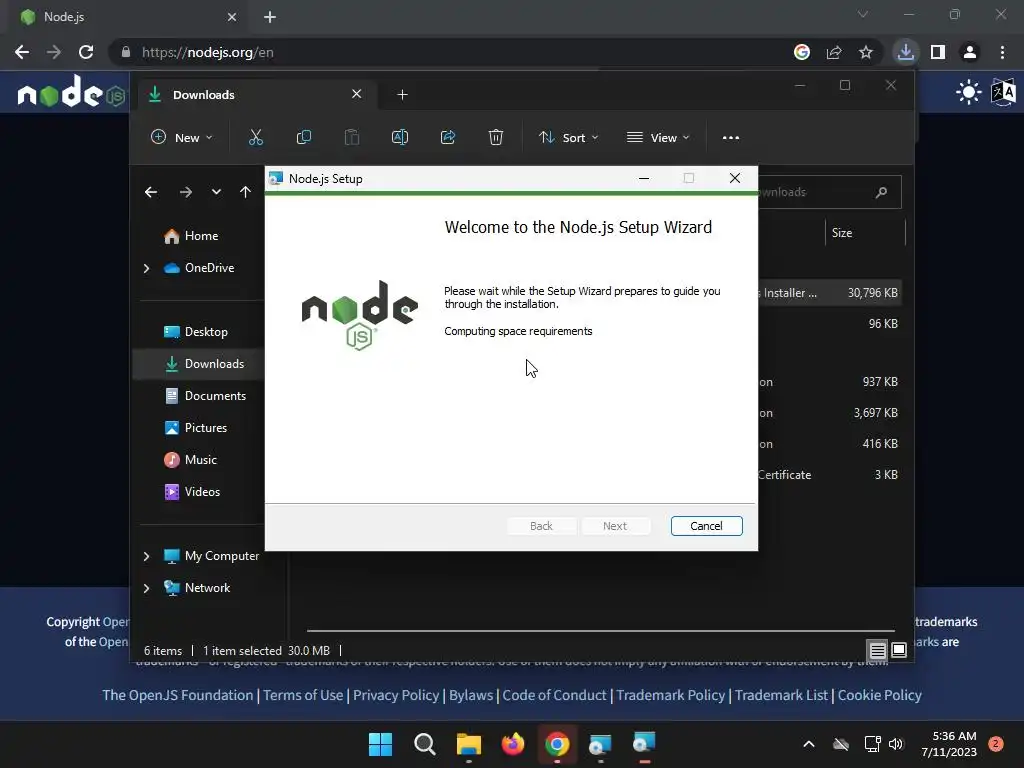
Task: Toggle the Node.js site light/dark theme sun icon
Action: (968, 92)
